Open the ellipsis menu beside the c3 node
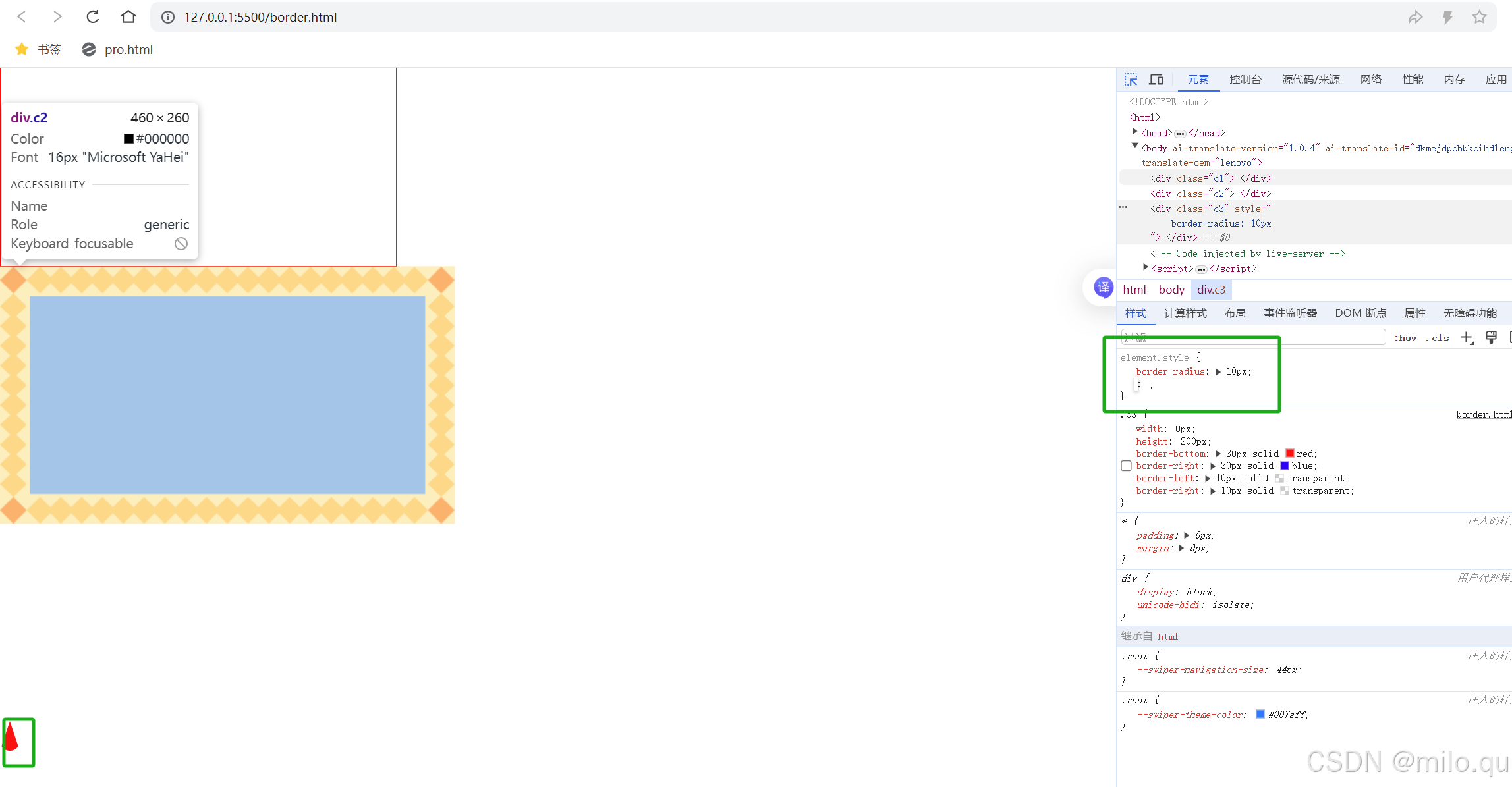 [x=1123, y=207]
